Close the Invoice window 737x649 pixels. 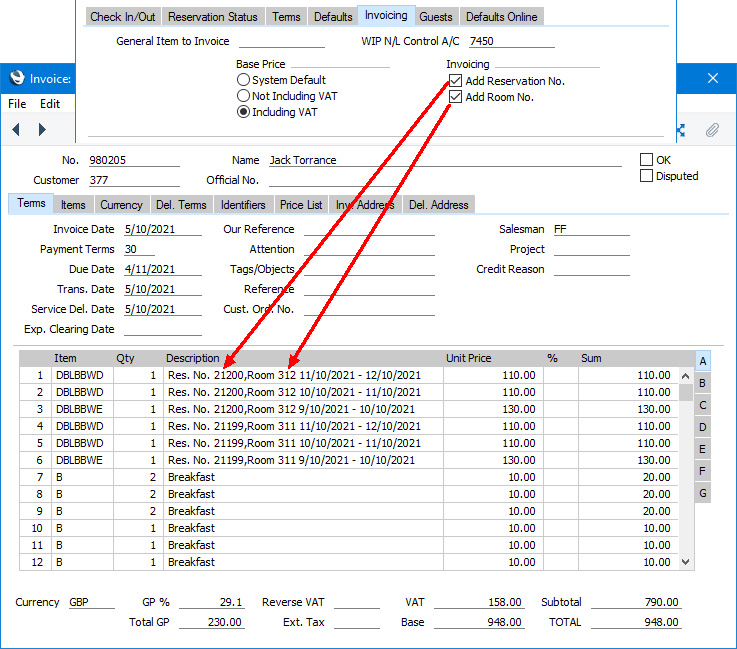coord(713,78)
